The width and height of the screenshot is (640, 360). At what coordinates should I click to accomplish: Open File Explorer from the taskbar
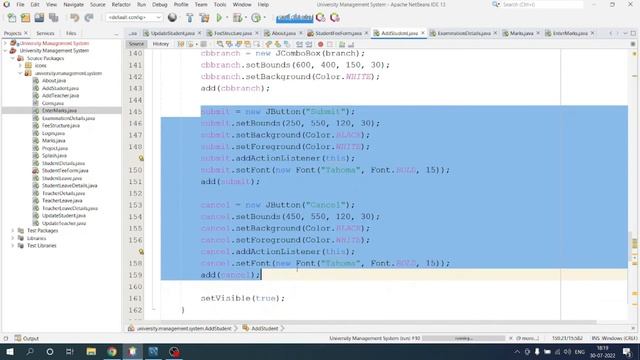click(x=91, y=351)
